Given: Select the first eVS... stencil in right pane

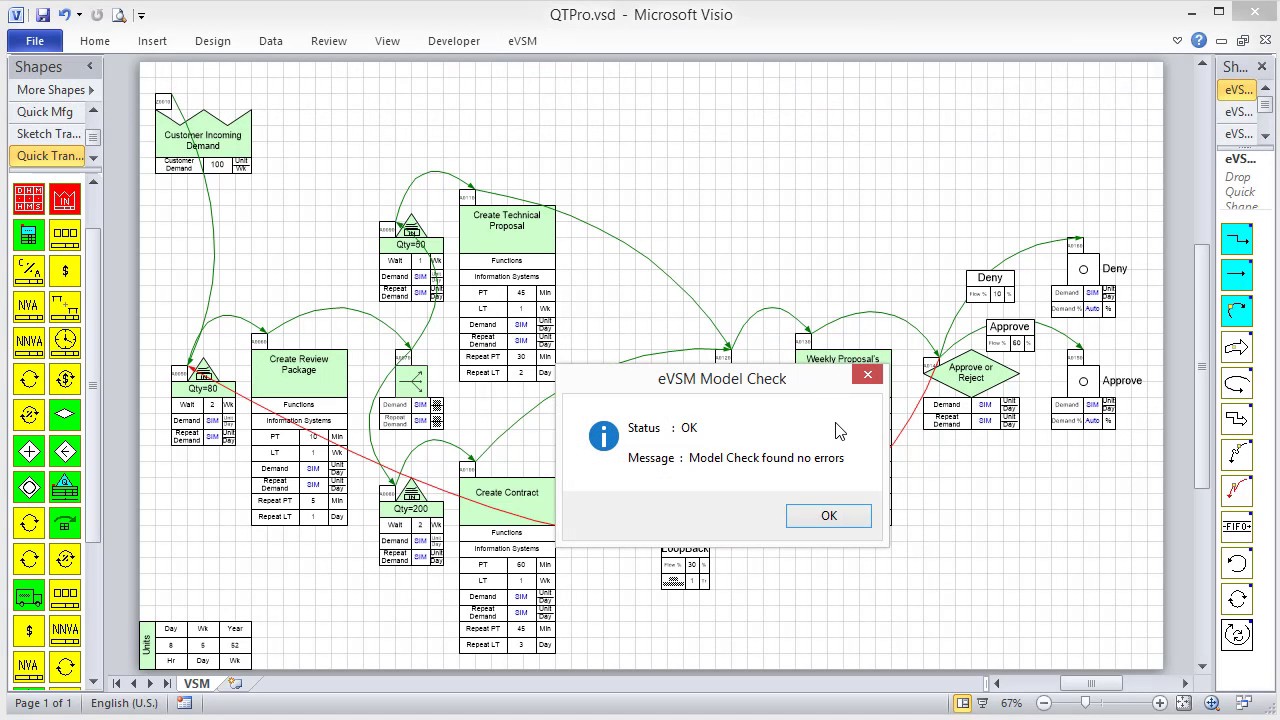Looking at the screenshot, I should tap(1238, 90).
